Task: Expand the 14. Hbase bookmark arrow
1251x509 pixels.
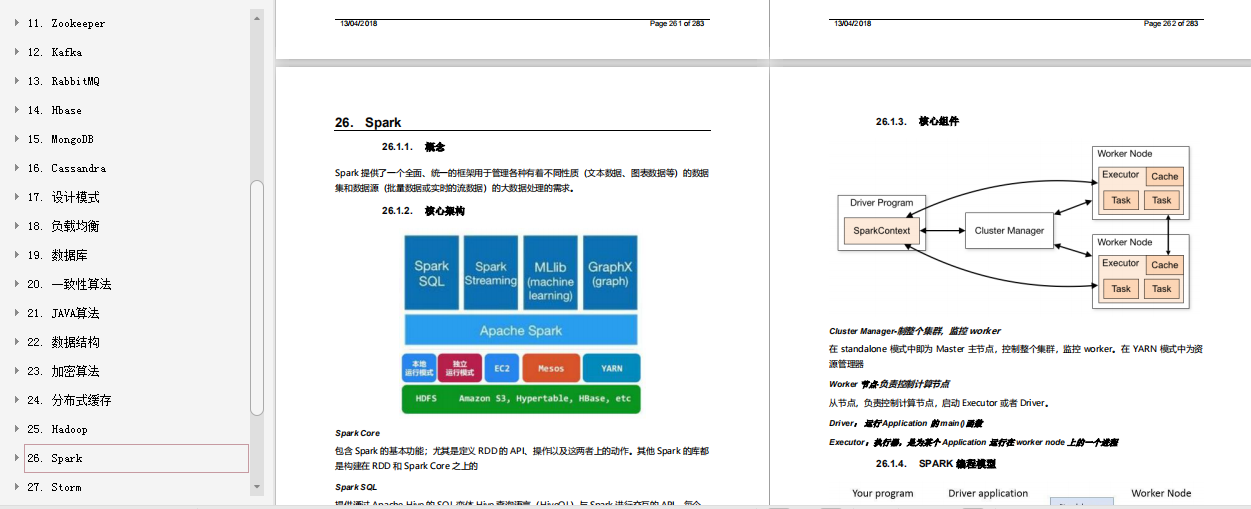Action: (x=17, y=110)
